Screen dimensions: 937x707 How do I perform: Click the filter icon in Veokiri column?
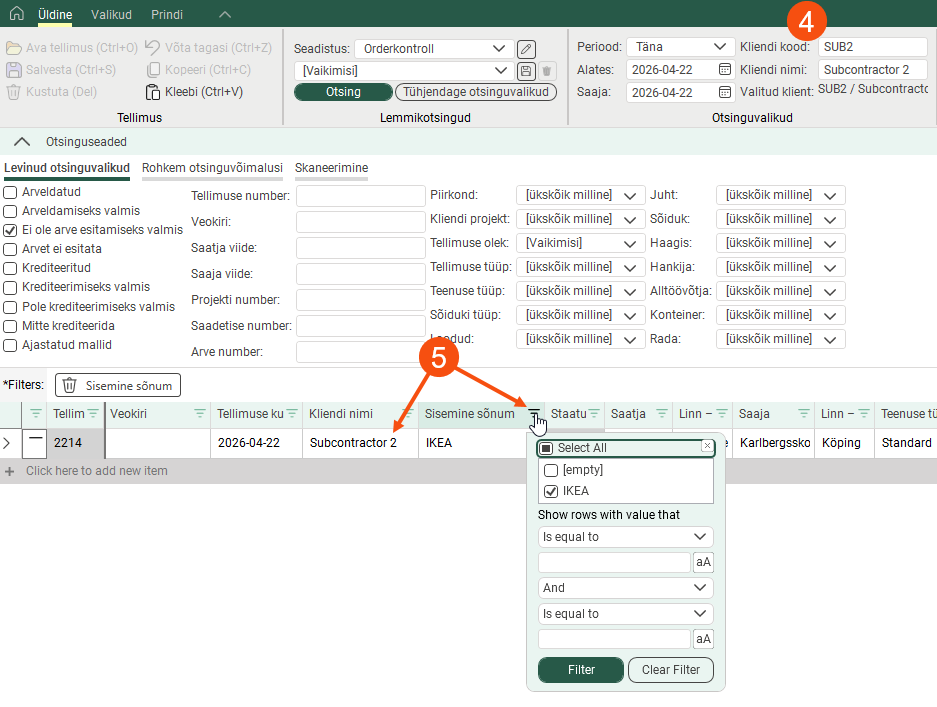point(199,414)
